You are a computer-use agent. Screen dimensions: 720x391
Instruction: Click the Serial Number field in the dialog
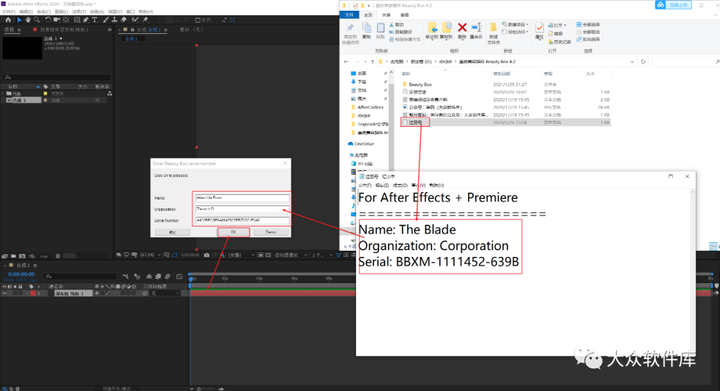pyautogui.click(x=242, y=220)
